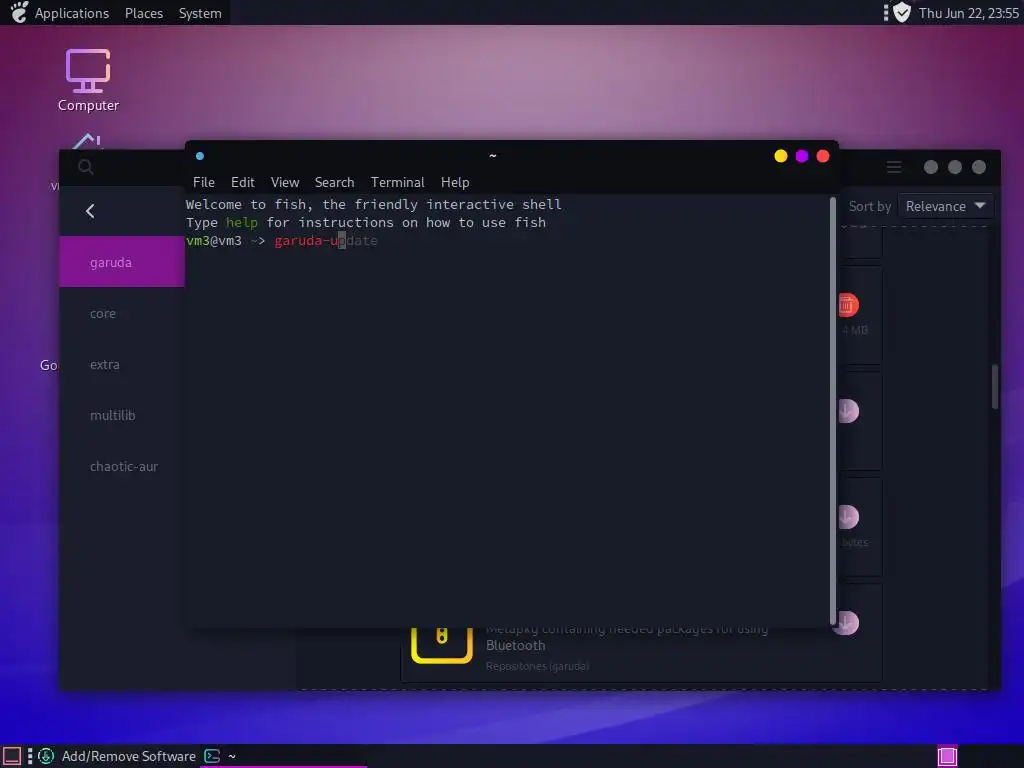Select the multilib repository
The image size is (1024, 768).
pyautogui.click(x=122, y=415)
